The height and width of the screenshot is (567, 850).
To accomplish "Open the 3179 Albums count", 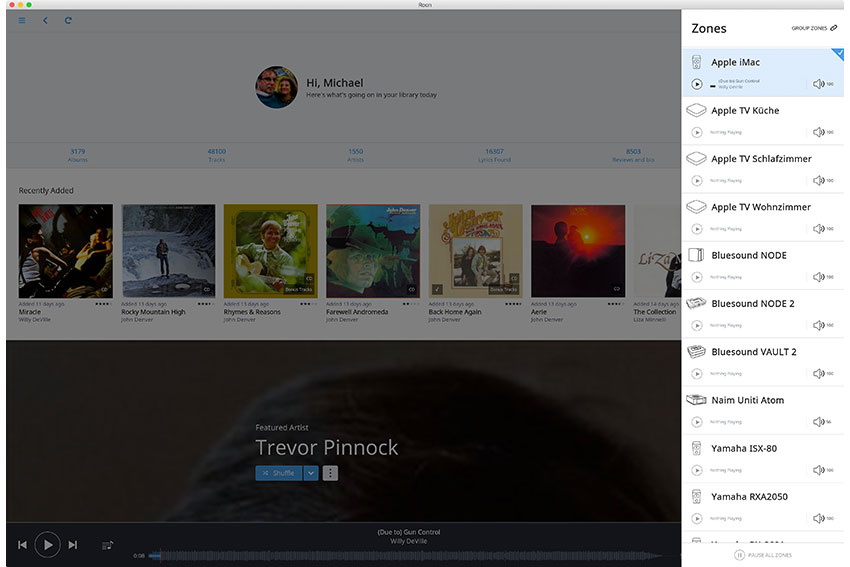I will (x=78, y=155).
